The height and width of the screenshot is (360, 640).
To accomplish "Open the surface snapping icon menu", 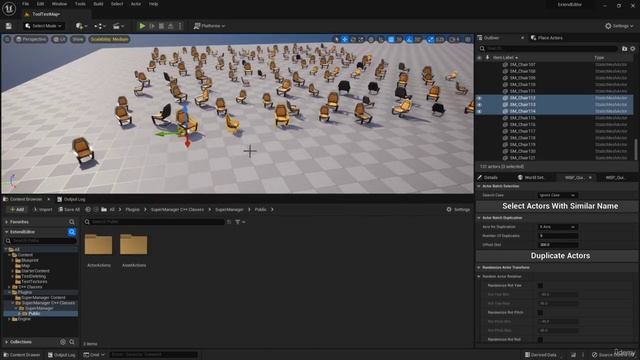I will tap(381, 39).
